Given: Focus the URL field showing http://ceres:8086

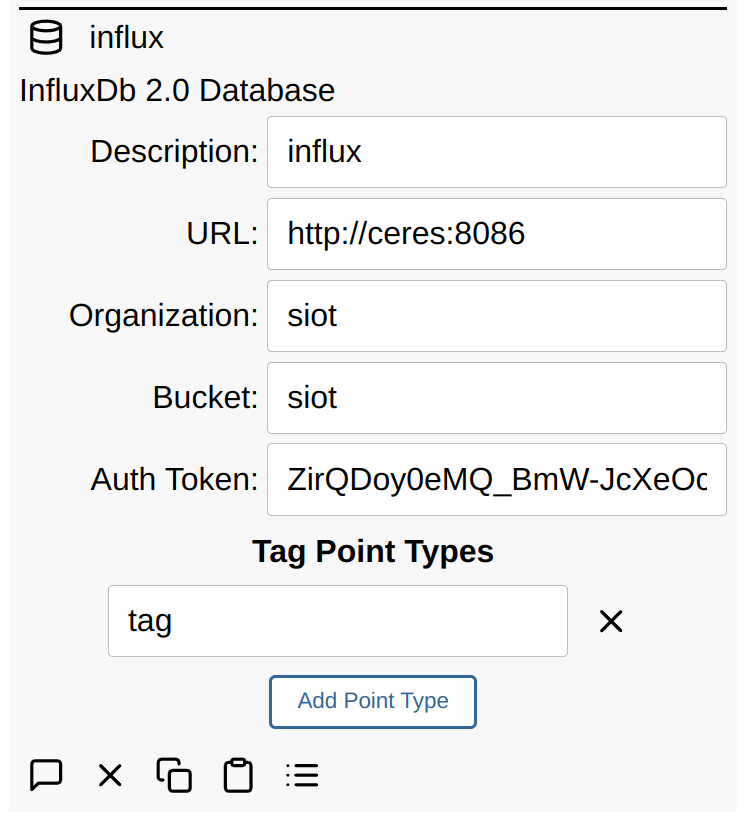Looking at the screenshot, I should point(496,234).
